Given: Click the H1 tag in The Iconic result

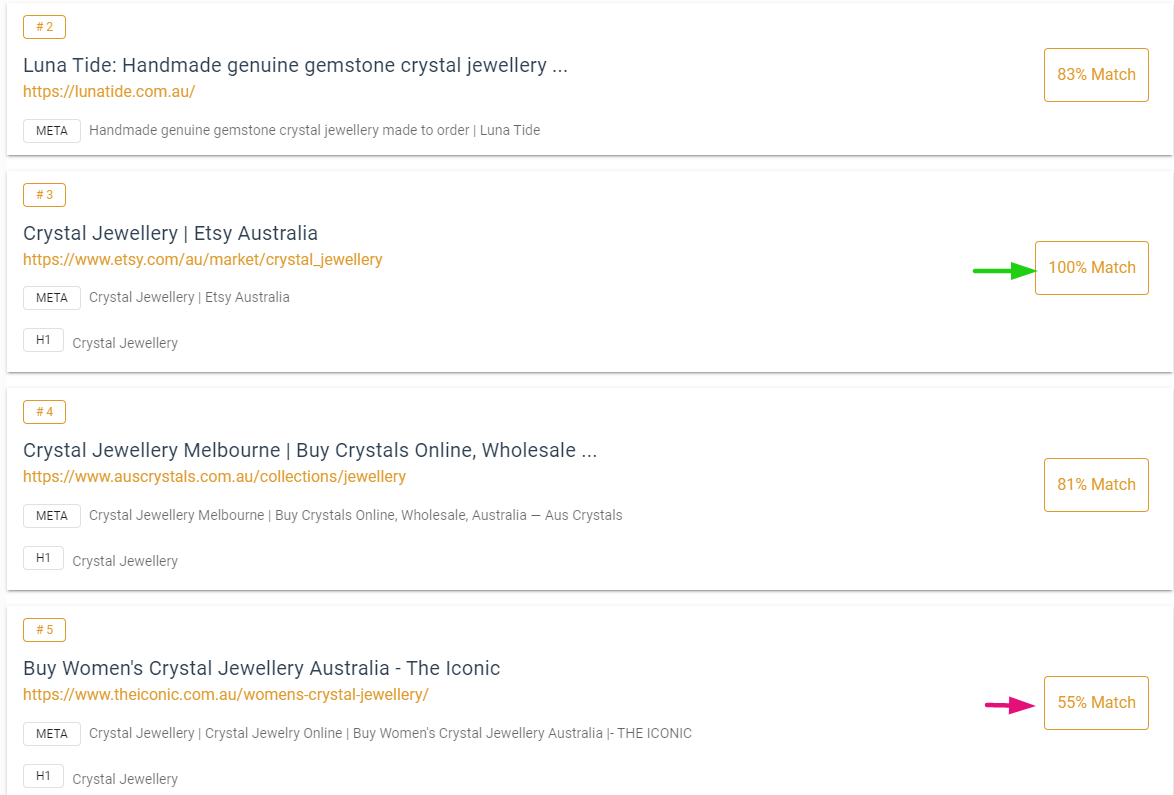Looking at the screenshot, I should [43, 776].
